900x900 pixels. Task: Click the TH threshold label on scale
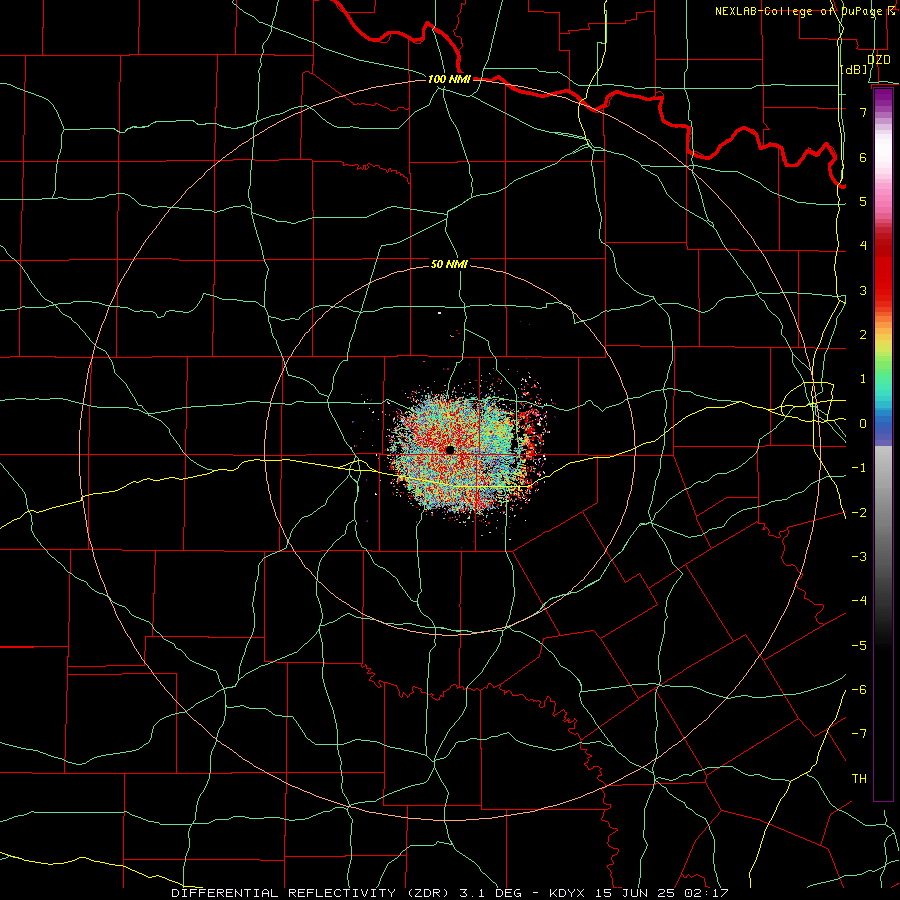pyautogui.click(x=859, y=779)
